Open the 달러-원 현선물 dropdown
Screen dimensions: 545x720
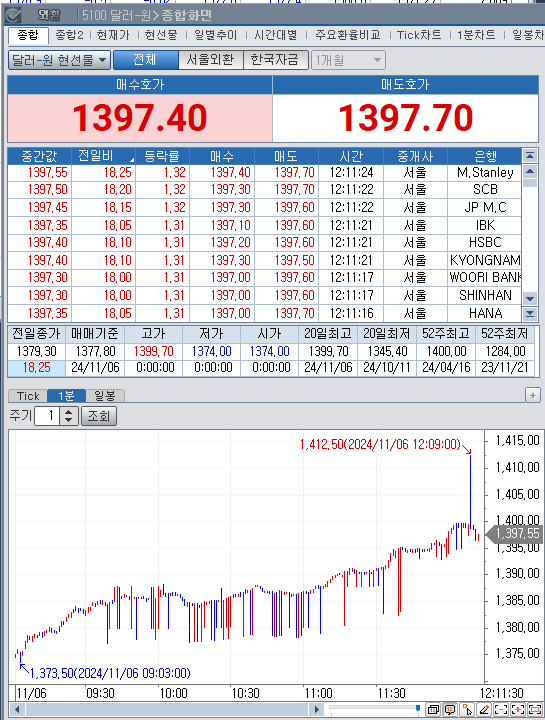(59, 60)
